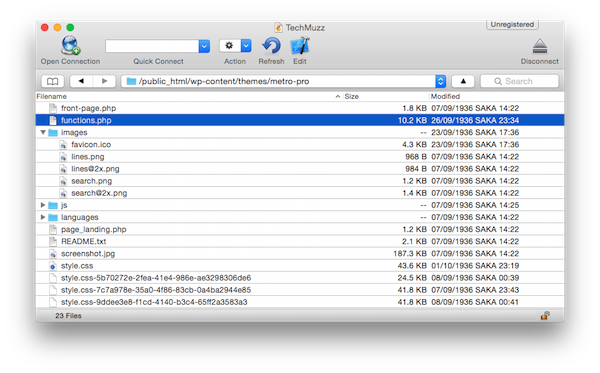The width and height of the screenshot is (600, 373).
Task: Click the Open Connection globe icon
Action: pyautogui.click(x=70, y=46)
